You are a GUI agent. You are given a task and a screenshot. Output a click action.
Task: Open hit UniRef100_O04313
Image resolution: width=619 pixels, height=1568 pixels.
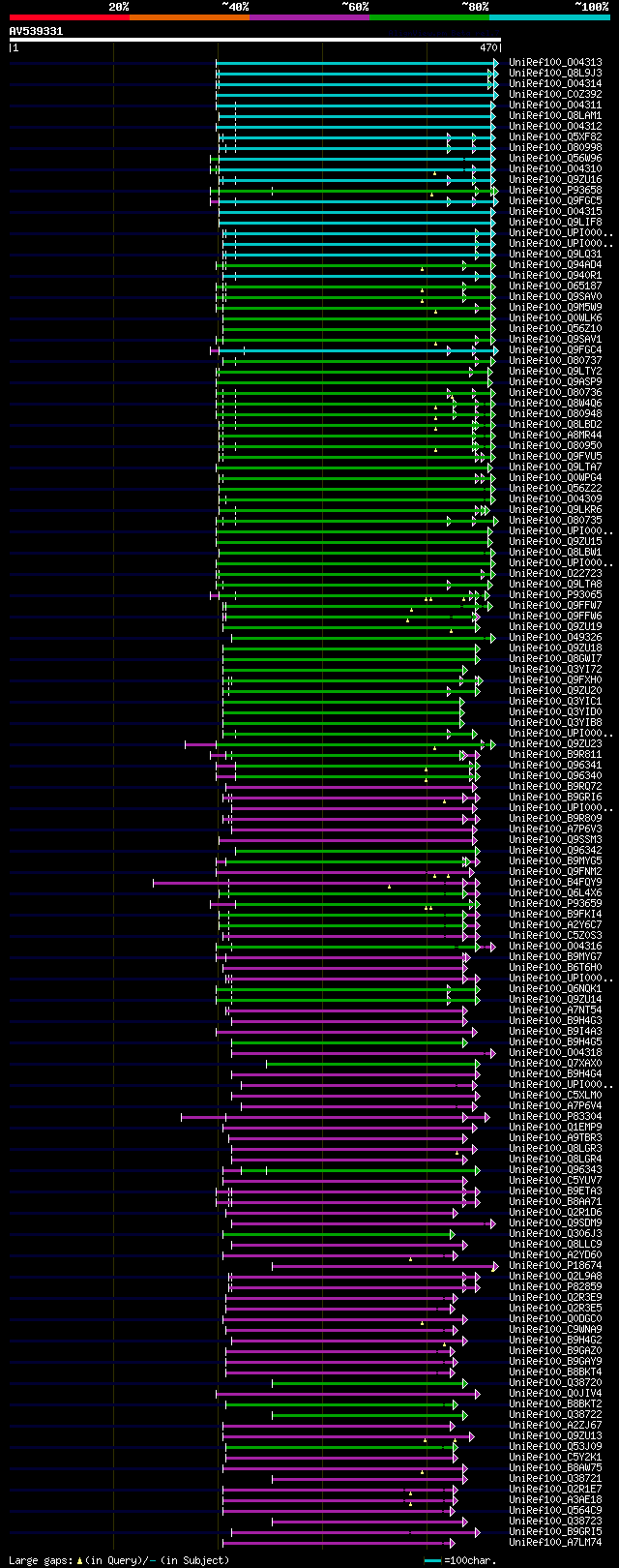click(555, 63)
